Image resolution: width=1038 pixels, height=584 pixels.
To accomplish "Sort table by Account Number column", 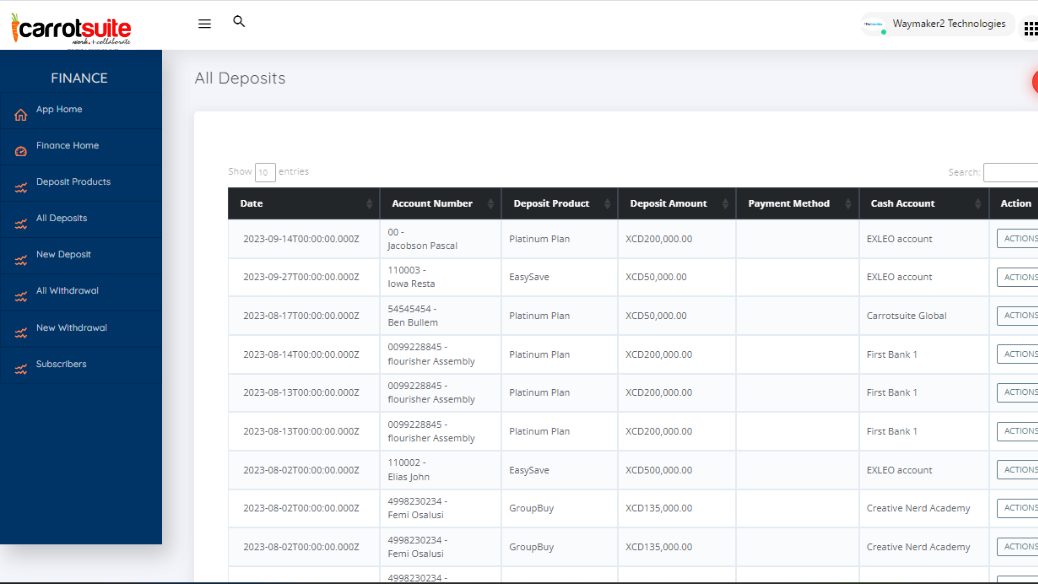I will point(439,204).
